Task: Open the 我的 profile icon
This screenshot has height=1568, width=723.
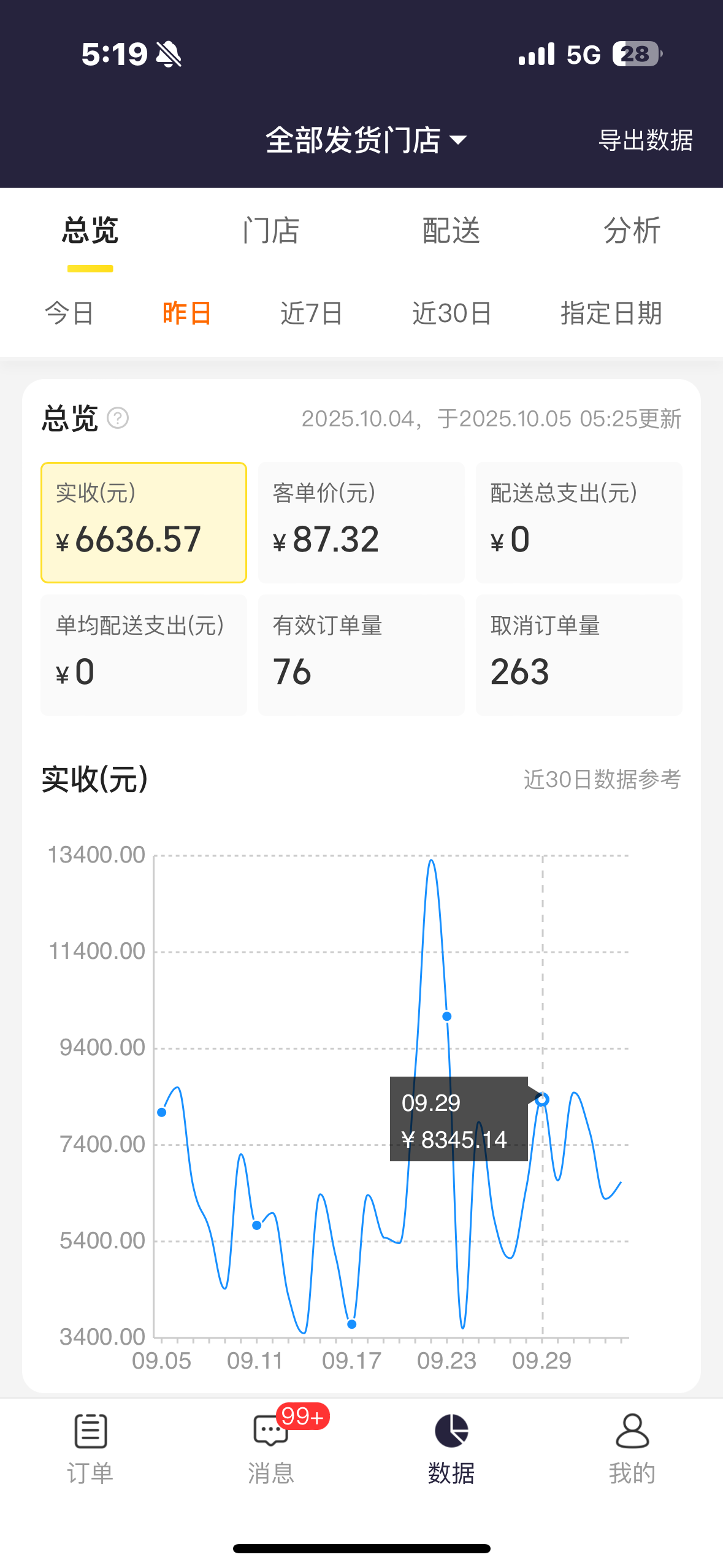Action: pos(632,1431)
